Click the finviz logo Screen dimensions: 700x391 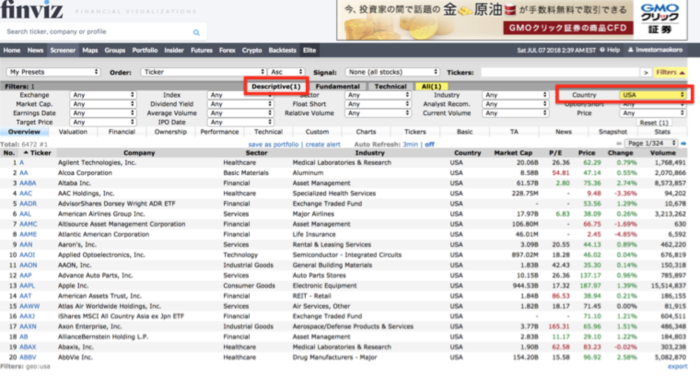pos(32,10)
